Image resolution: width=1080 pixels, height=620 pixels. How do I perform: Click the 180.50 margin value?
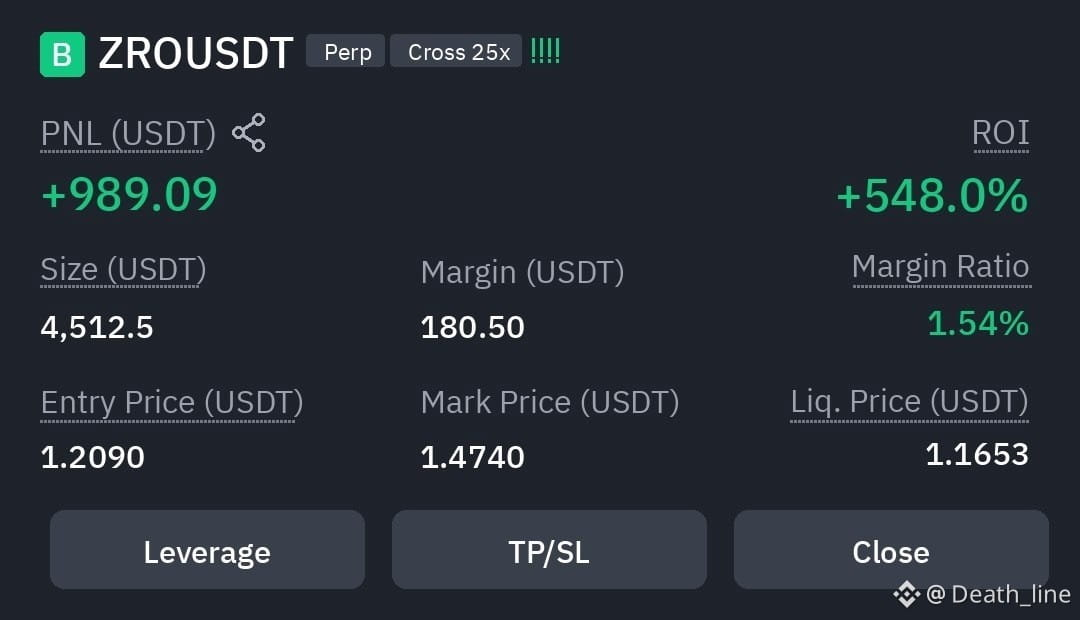pos(472,327)
